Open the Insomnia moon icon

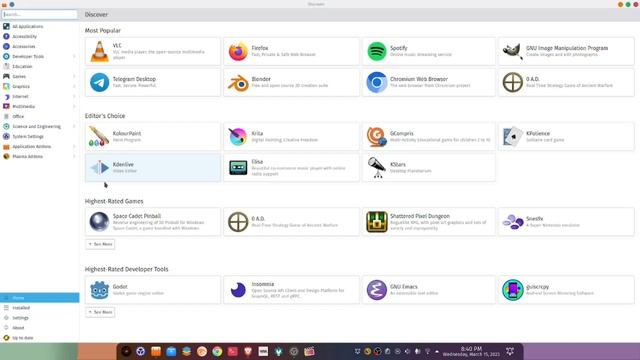tap(238, 290)
